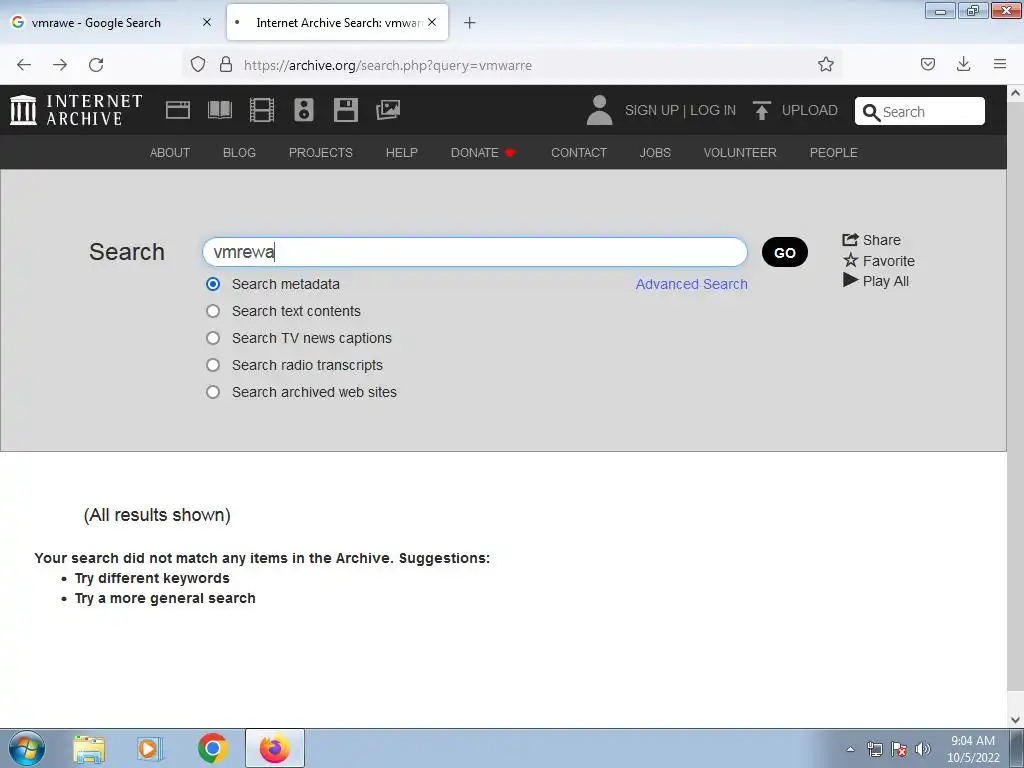Open File Explorer from taskbar
This screenshot has width=1024, height=768.
coord(89,749)
